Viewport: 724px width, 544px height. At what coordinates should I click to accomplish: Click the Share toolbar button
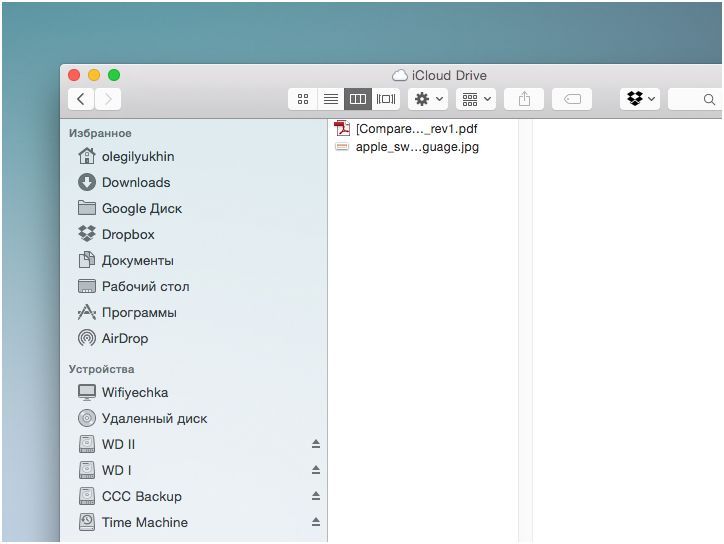tap(524, 99)
